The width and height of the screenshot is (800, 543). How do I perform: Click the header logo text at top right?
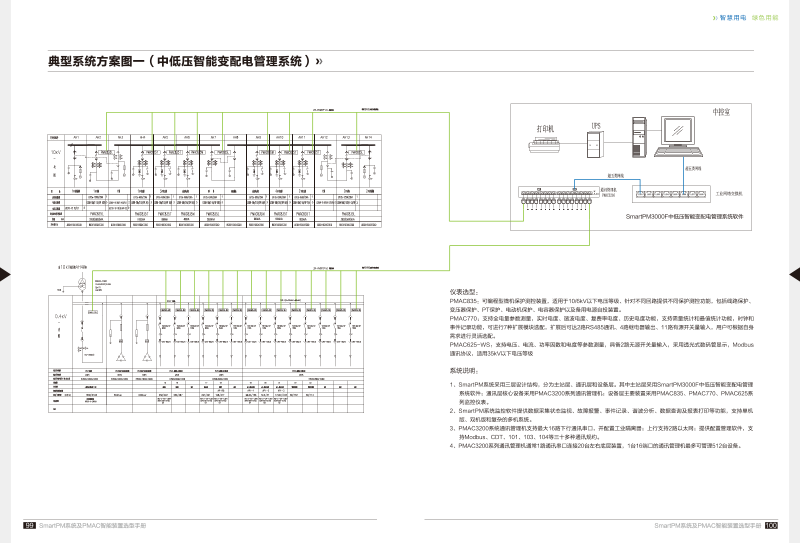click(745, 18)
